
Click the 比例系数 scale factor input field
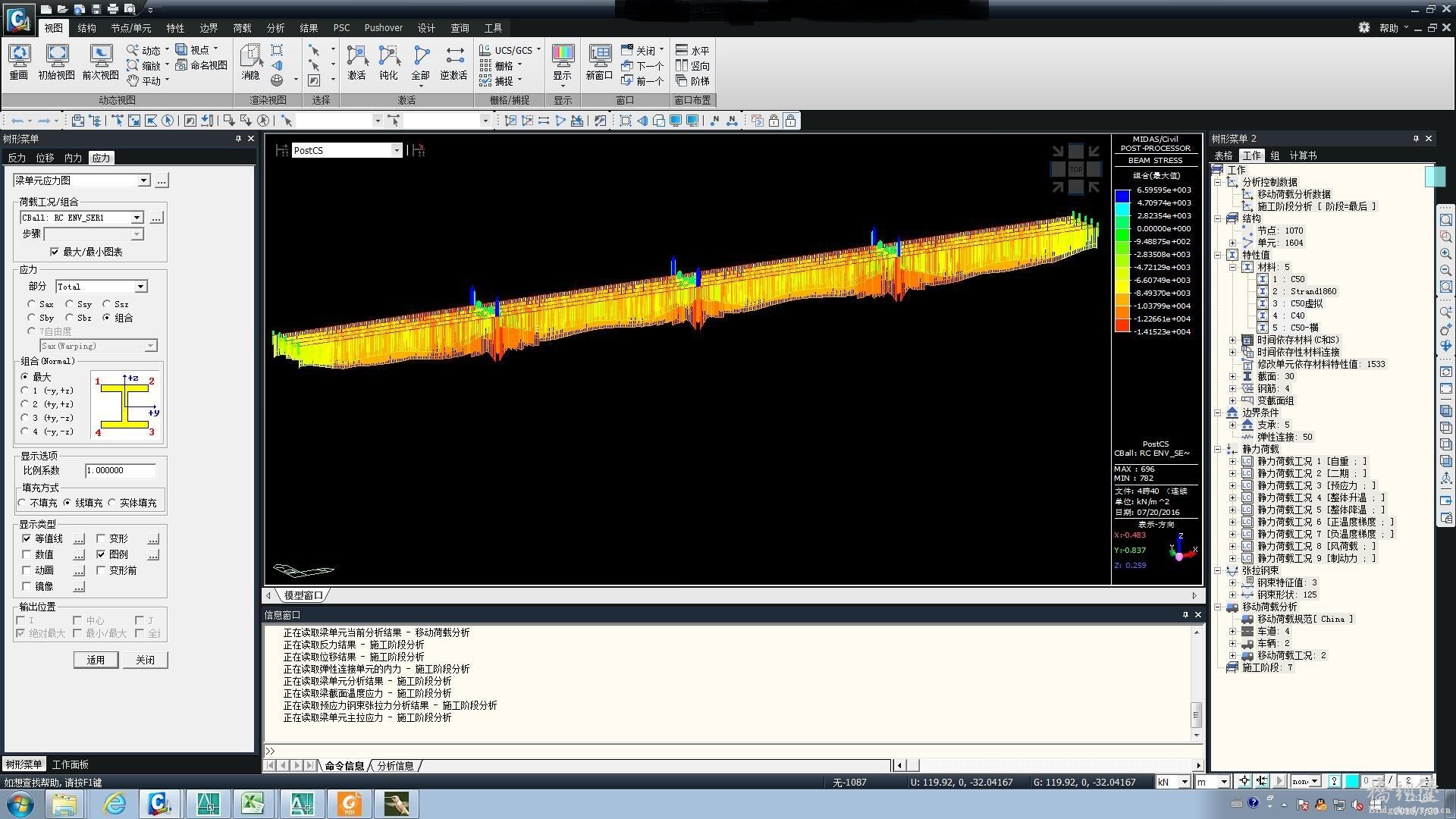(x=120, y=470)
